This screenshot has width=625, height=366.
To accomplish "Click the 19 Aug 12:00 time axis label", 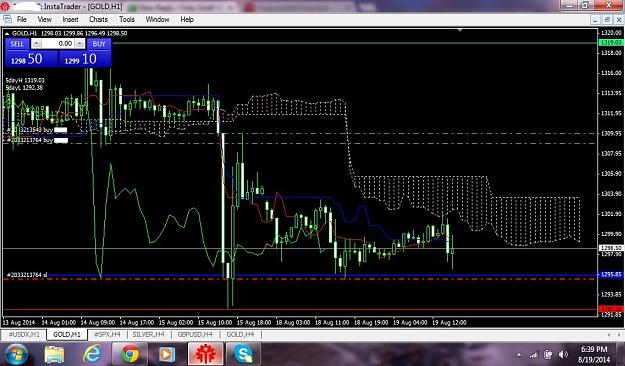I will pos(449,322).
